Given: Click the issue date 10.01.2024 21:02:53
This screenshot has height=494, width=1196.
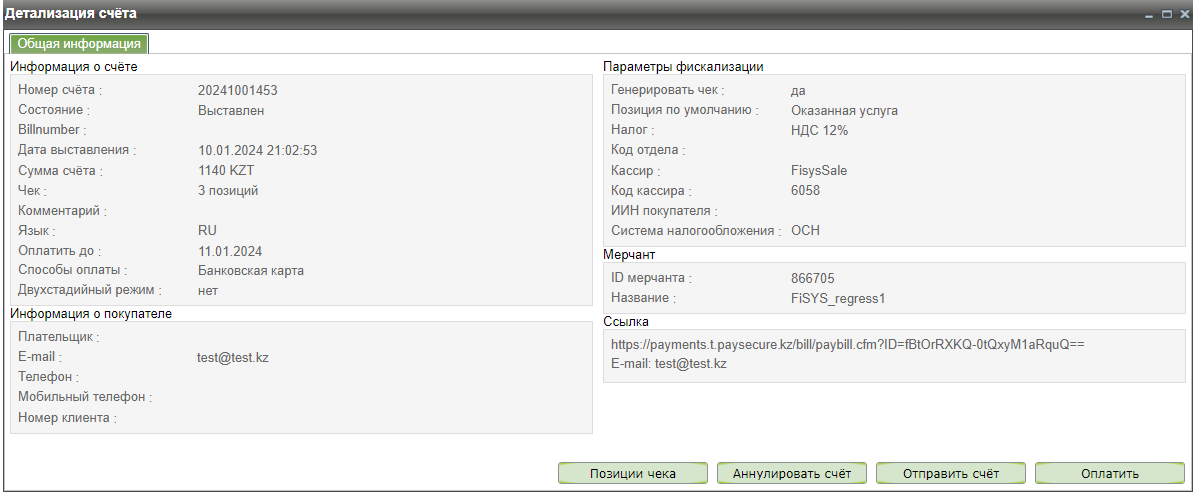Looking at the screenshot, I should tap(257, 150).
